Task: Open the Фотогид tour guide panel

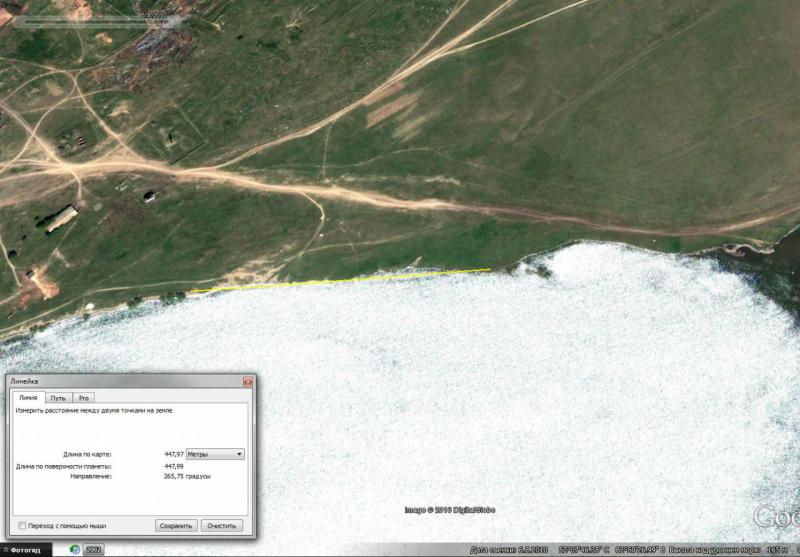Action: coord(26,549)
